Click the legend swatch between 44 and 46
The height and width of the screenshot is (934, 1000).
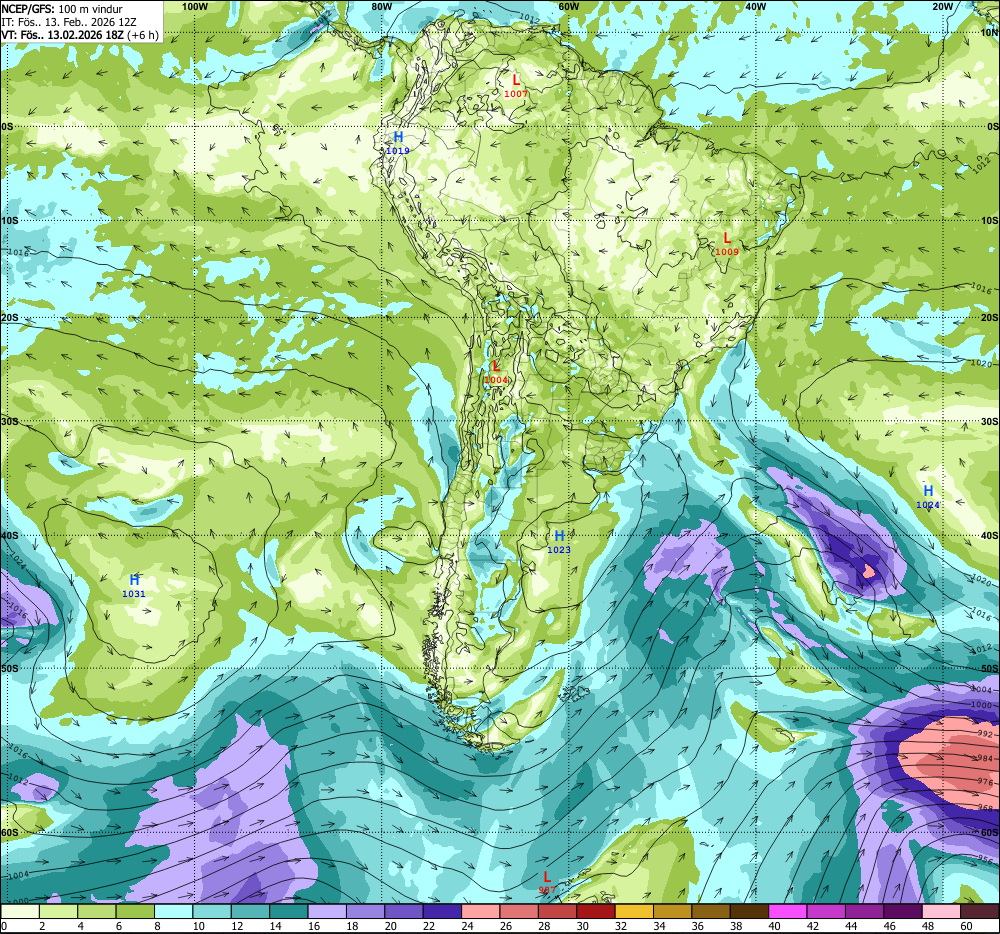864,912
